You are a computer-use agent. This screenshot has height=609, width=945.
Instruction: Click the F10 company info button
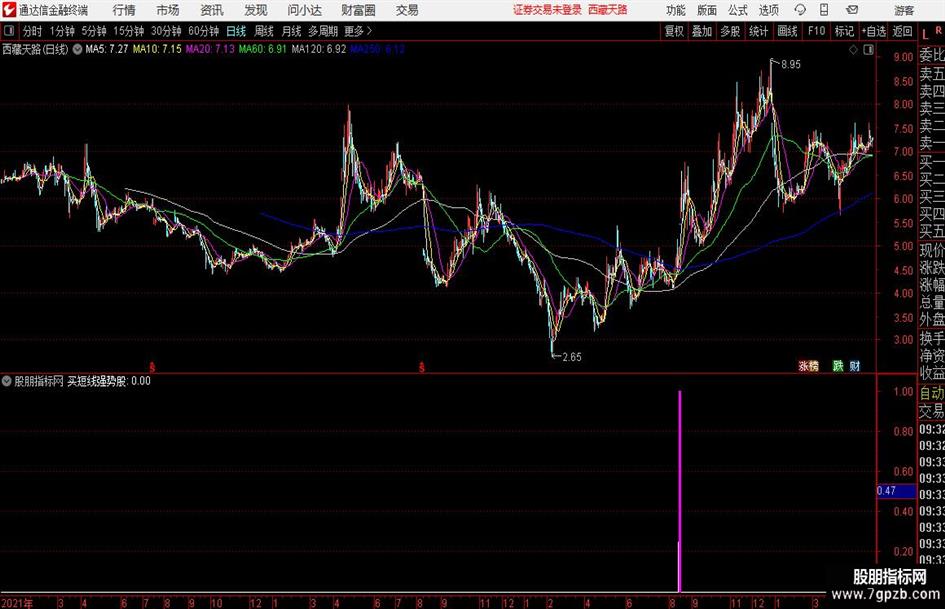(816, 31)
